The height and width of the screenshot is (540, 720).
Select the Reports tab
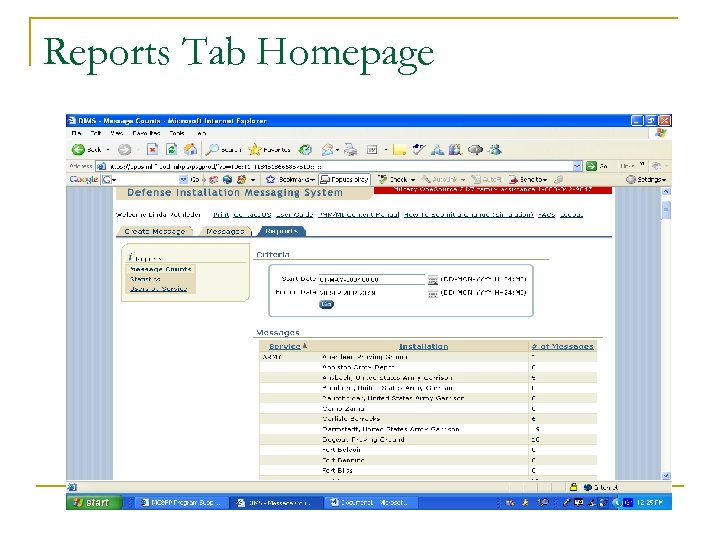coord(281,231)
